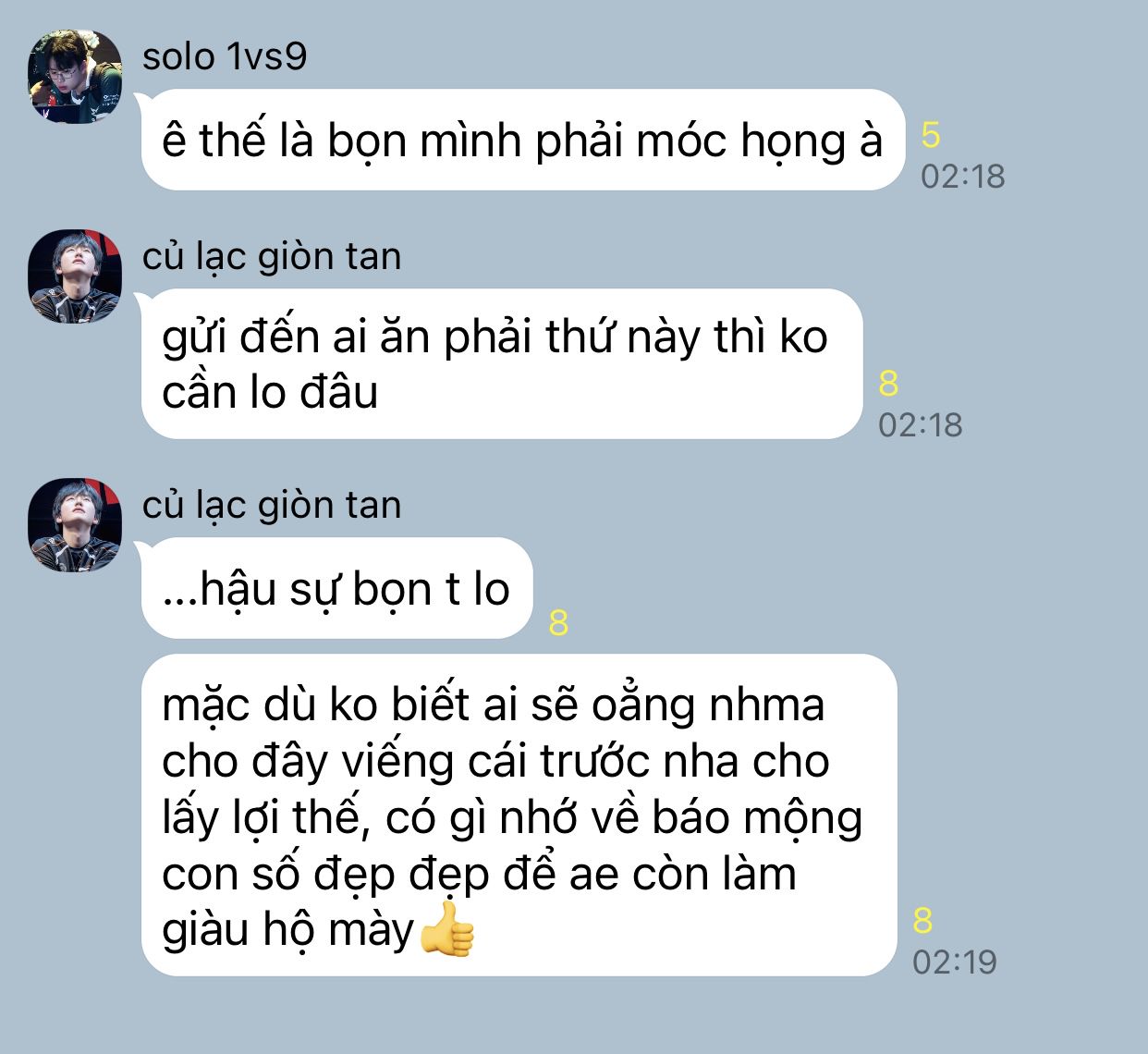Select the long message starting 'mặc dù ko biết'
The height and width of the screenshot is (1054, 1148).
(x=519, y=815)
